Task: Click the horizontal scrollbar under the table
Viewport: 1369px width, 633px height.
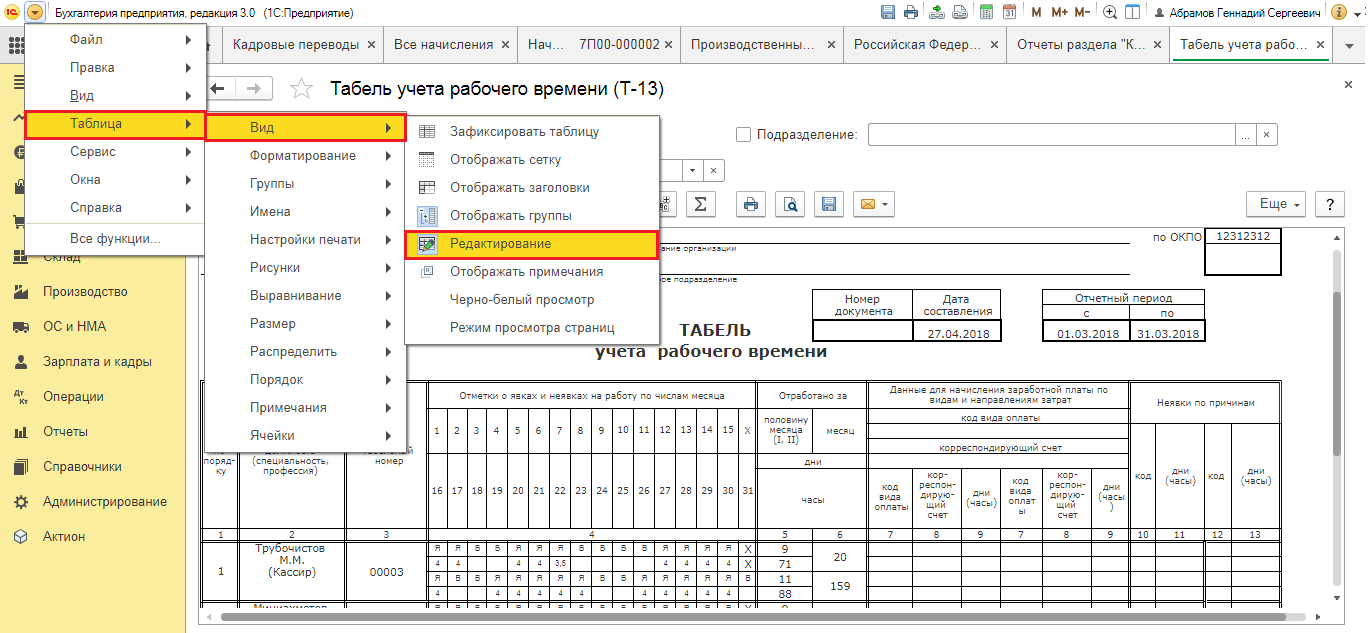Action: (700, 617)
